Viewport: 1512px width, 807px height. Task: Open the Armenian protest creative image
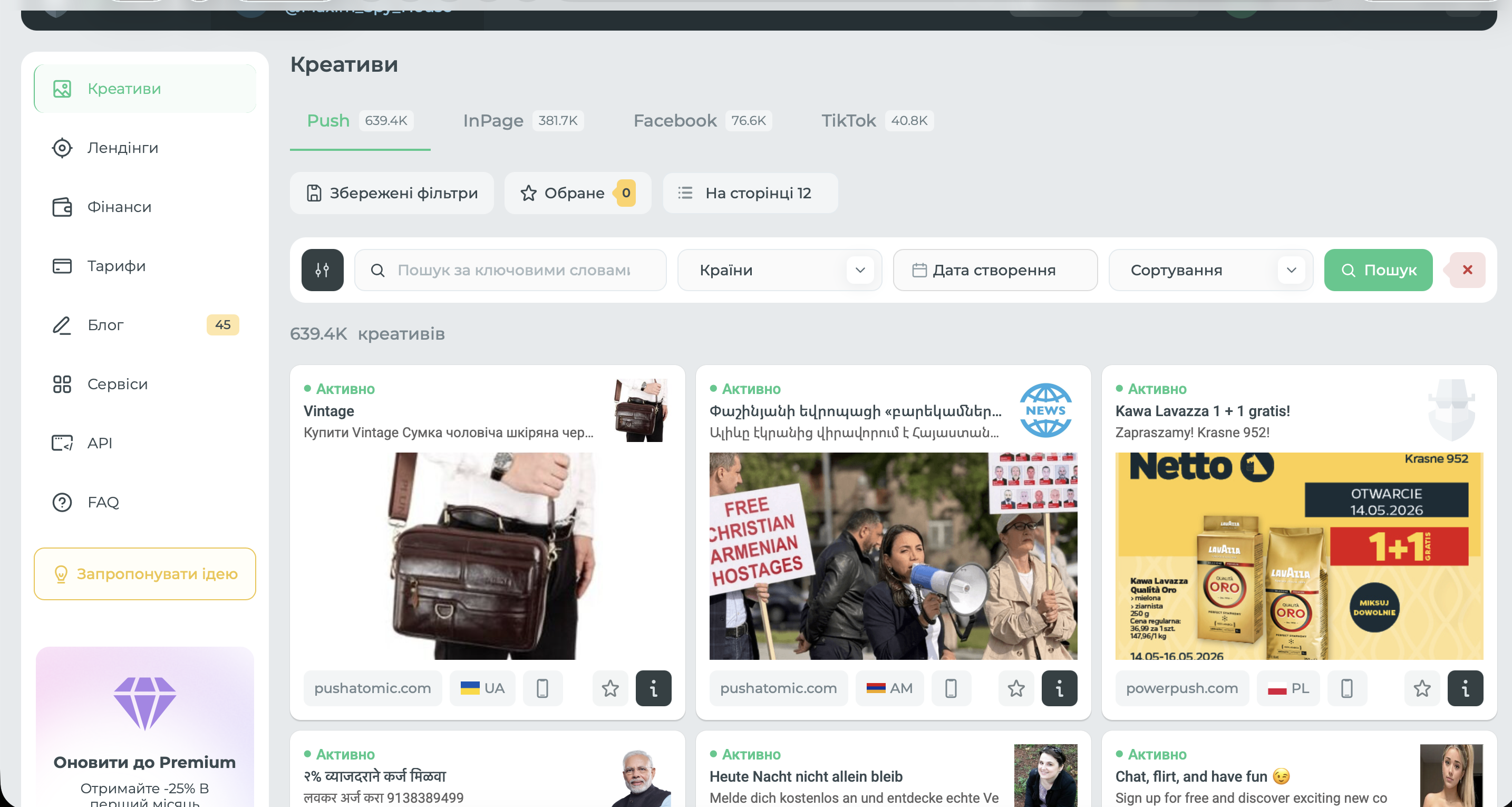coord(894,556)
